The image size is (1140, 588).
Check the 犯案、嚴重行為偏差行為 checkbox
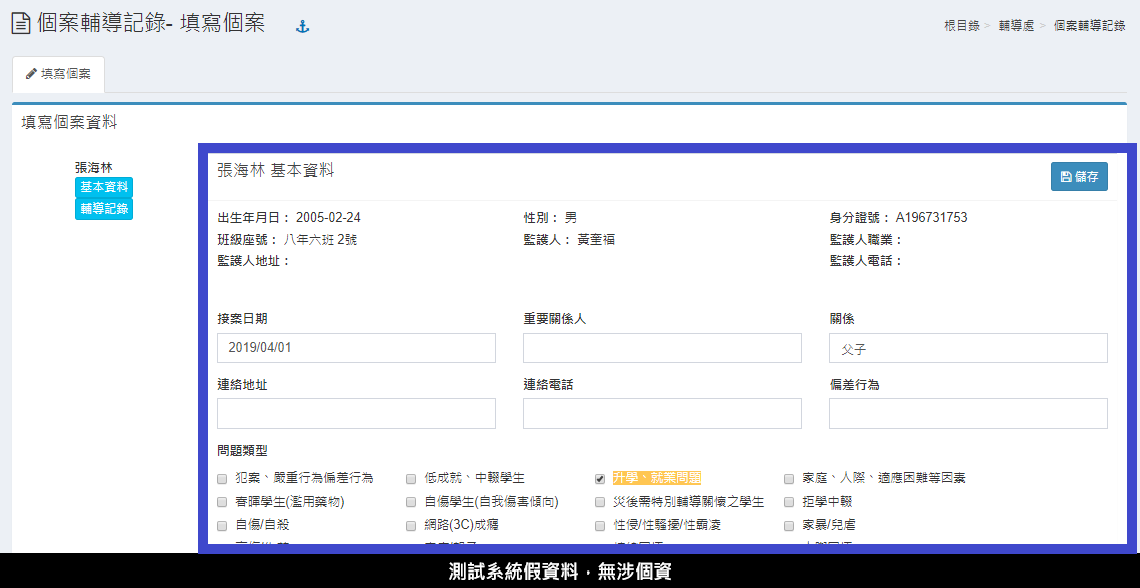(222, 478)
